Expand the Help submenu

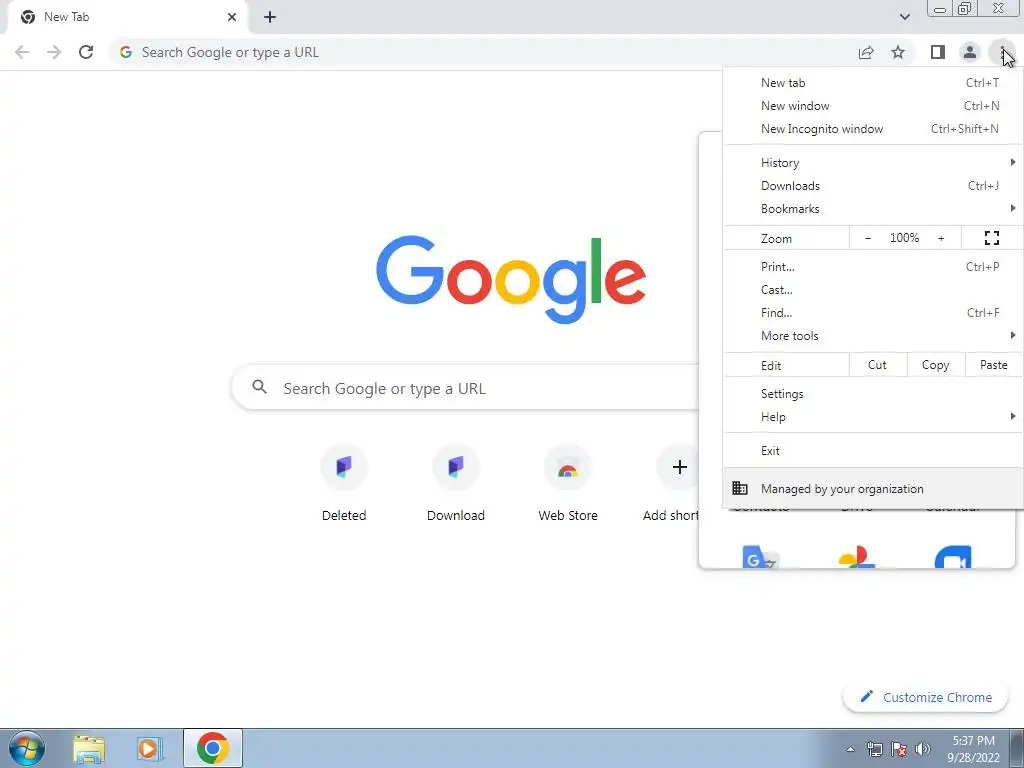tap(873, 417)
